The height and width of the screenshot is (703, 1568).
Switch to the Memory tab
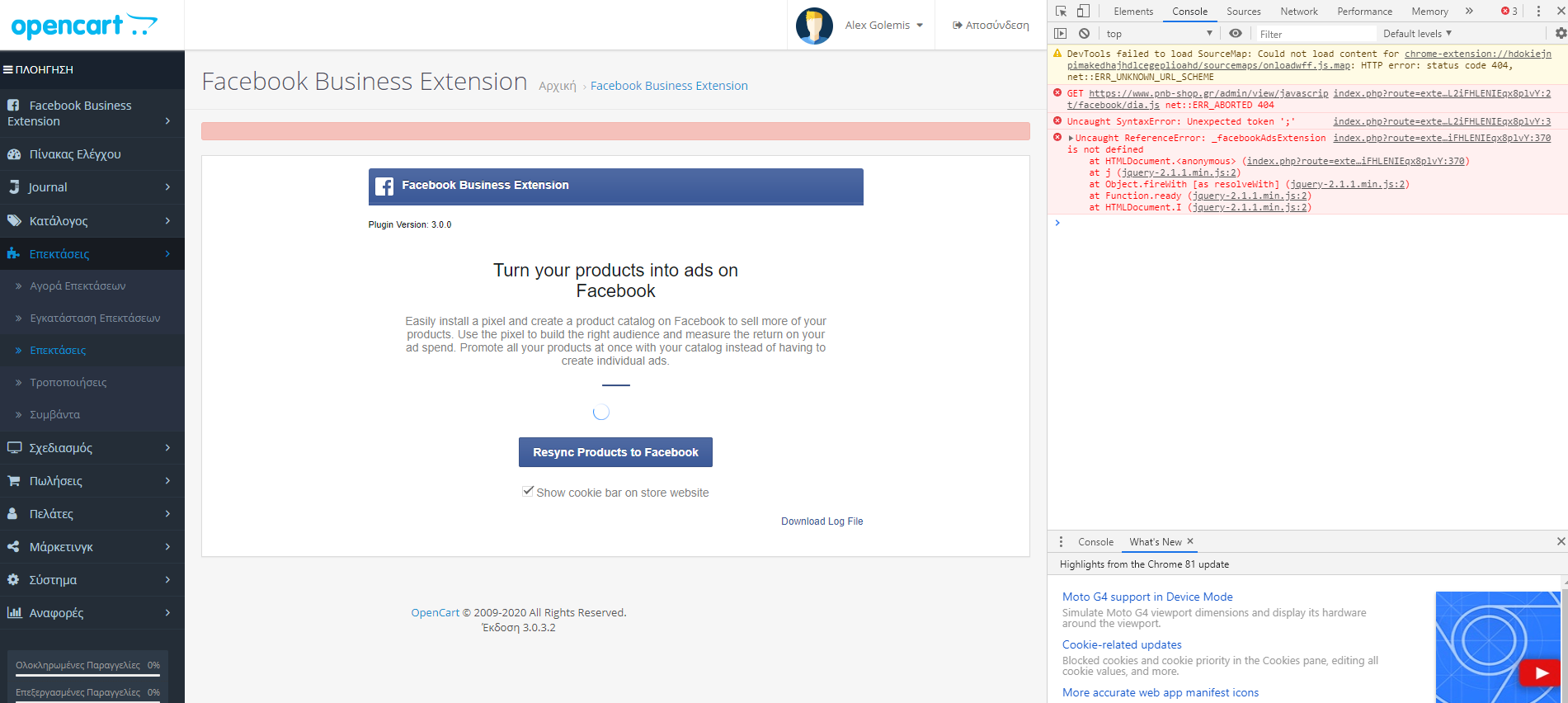[x=1429, y=12]
